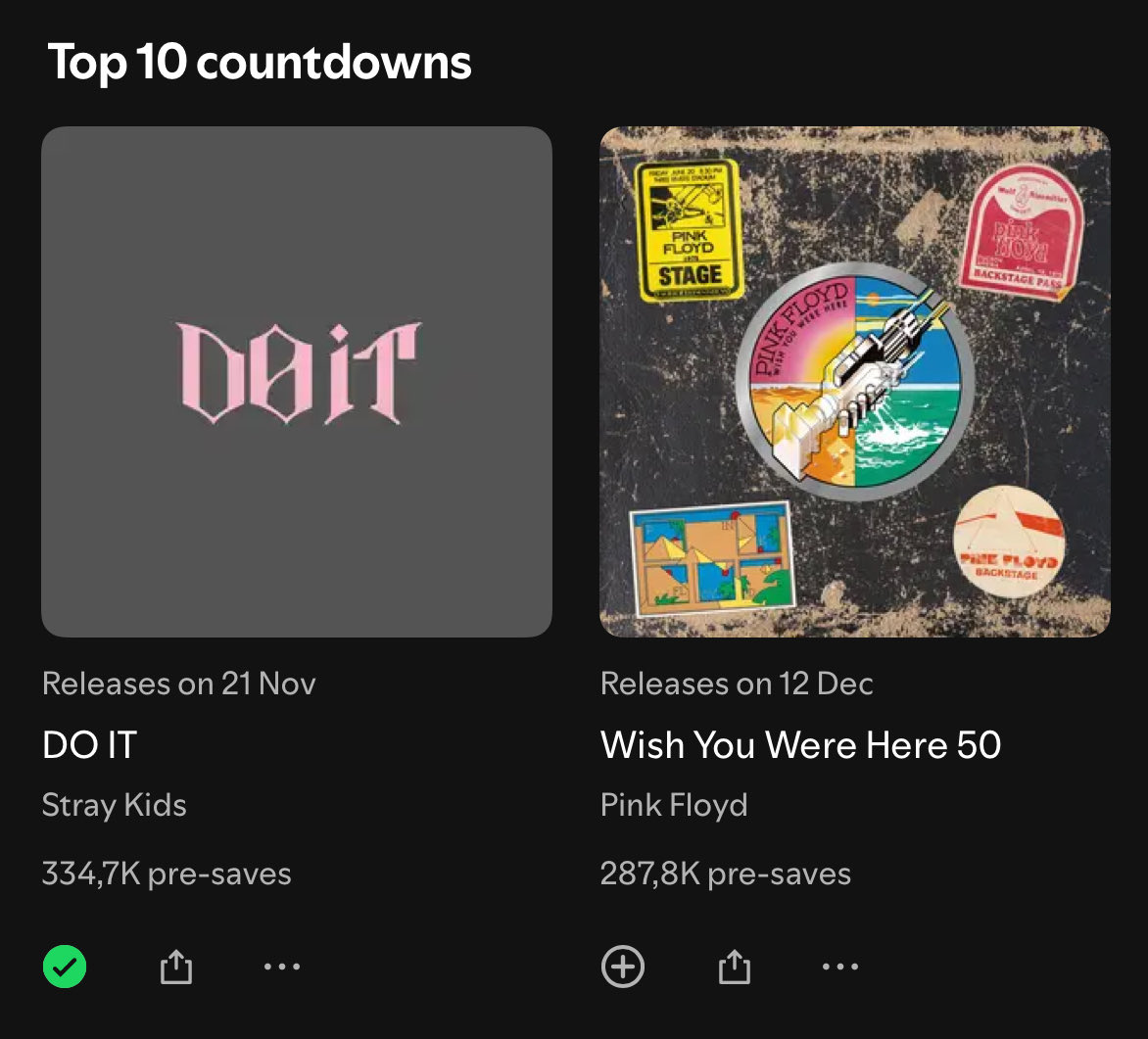Open the DO IT album cover
1148x1039 pixels.
tap(297, 381)
